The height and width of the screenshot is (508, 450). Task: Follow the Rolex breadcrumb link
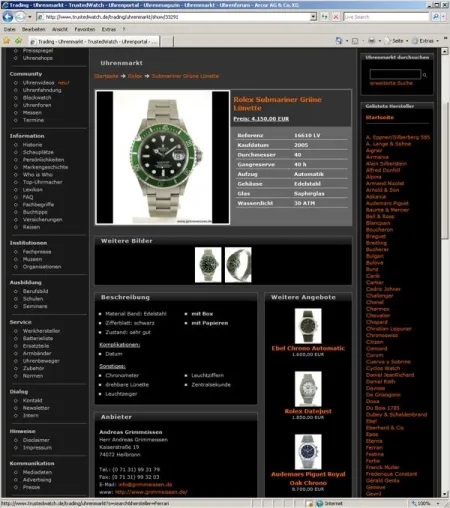point(135,76)
